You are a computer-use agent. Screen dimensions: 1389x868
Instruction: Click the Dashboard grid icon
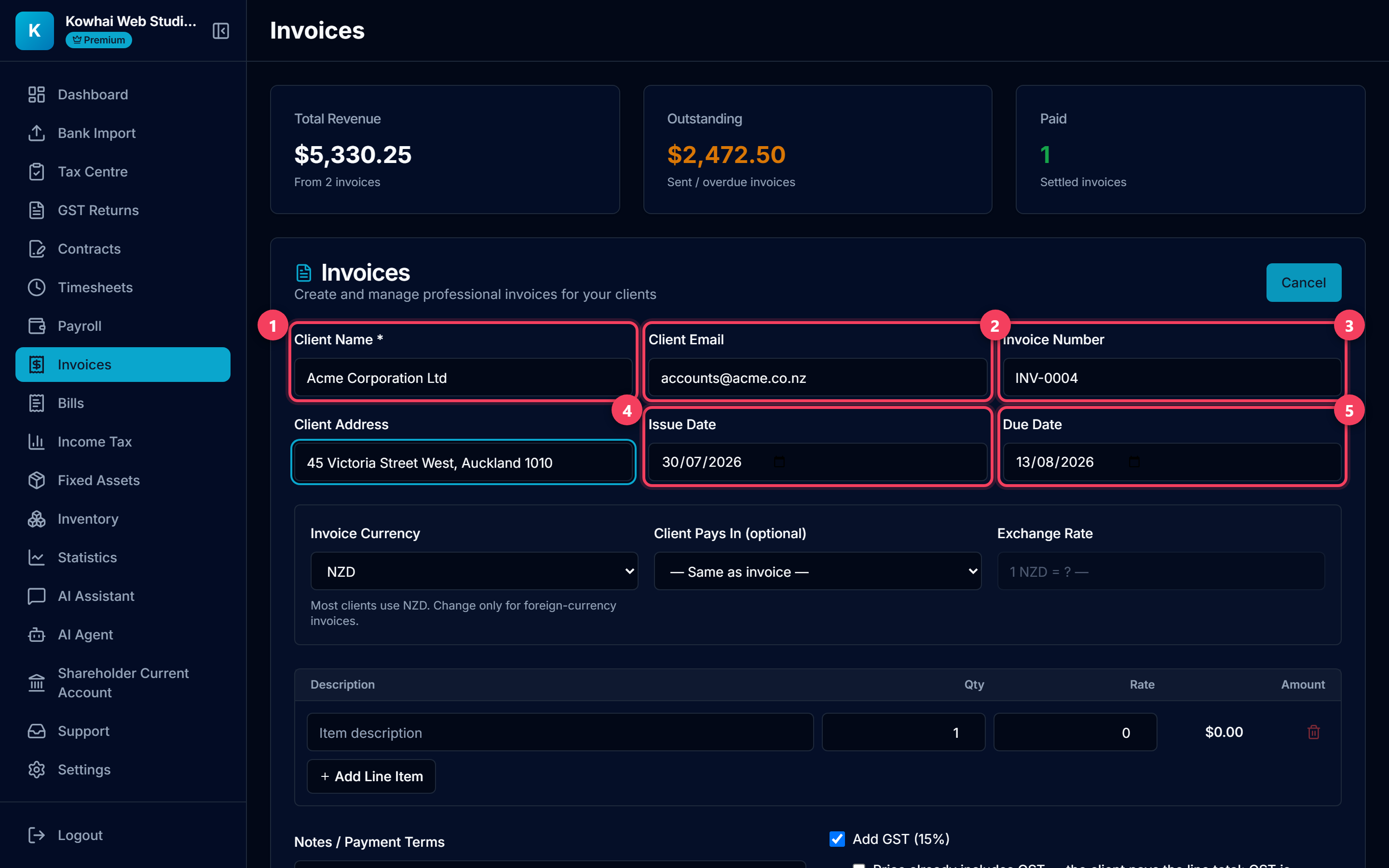[37, 95]
